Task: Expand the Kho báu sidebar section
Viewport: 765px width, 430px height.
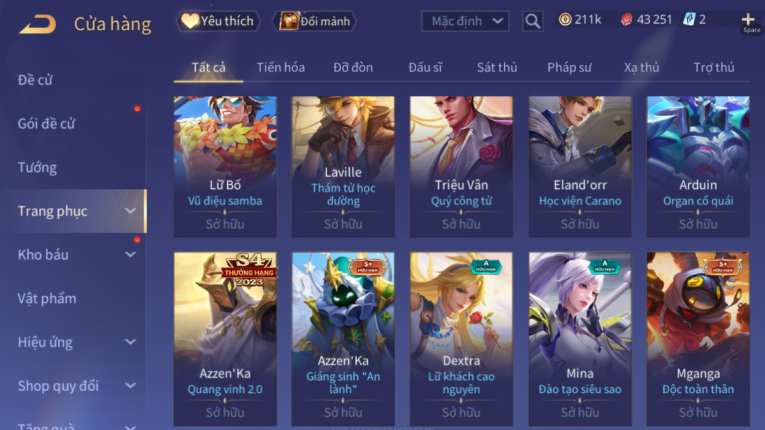Action: 77,255
